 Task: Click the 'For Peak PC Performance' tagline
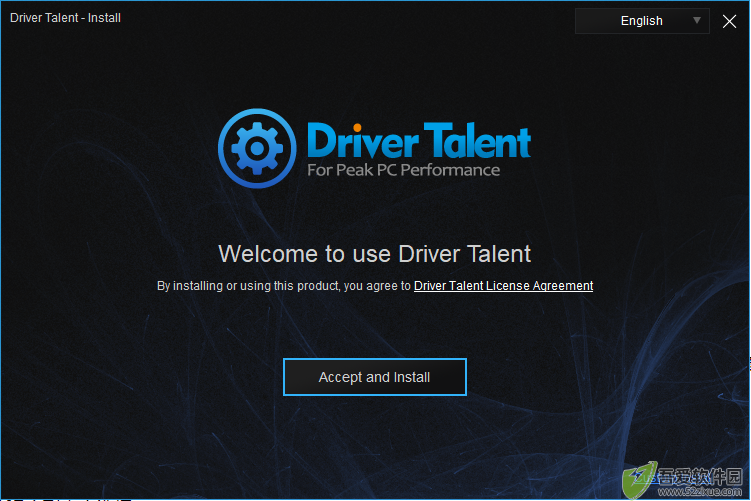[403, 170]
